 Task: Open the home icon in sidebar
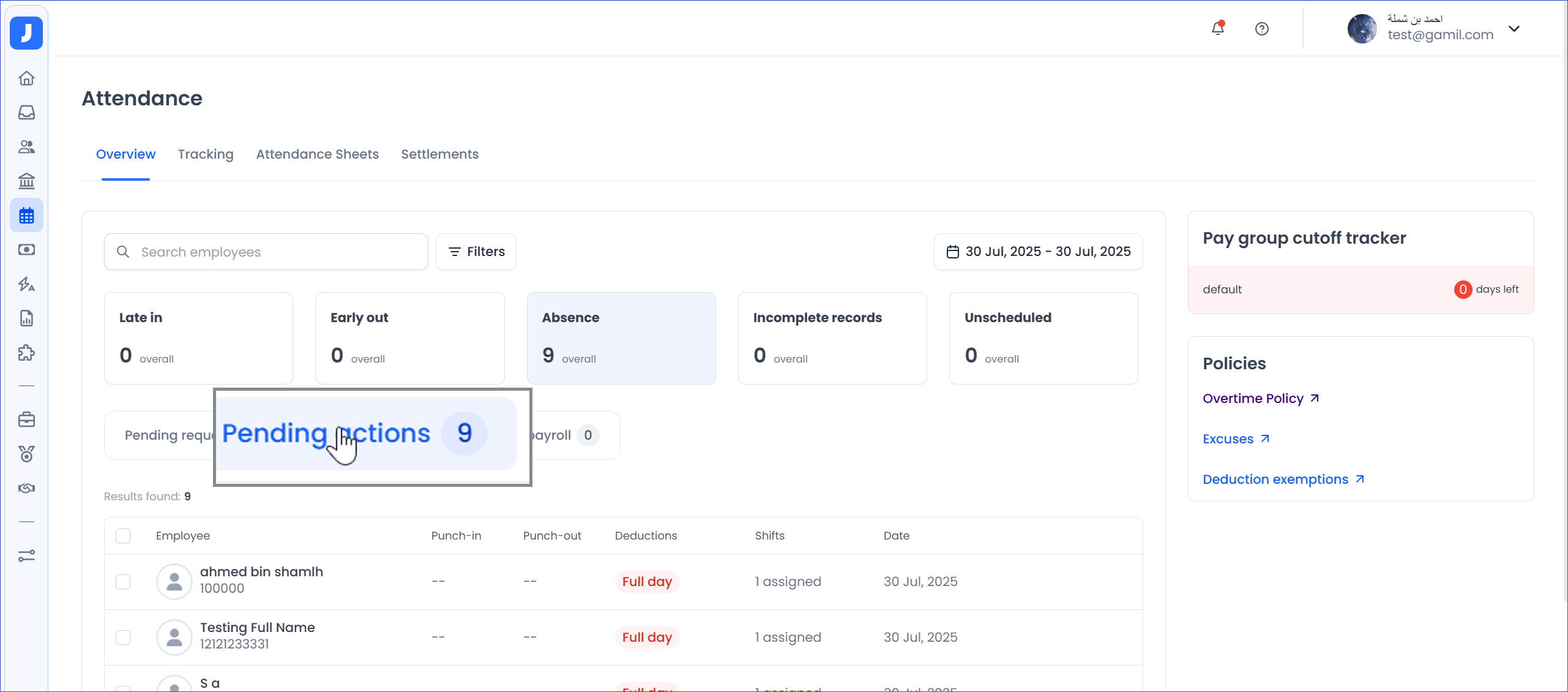coord(26,78)
